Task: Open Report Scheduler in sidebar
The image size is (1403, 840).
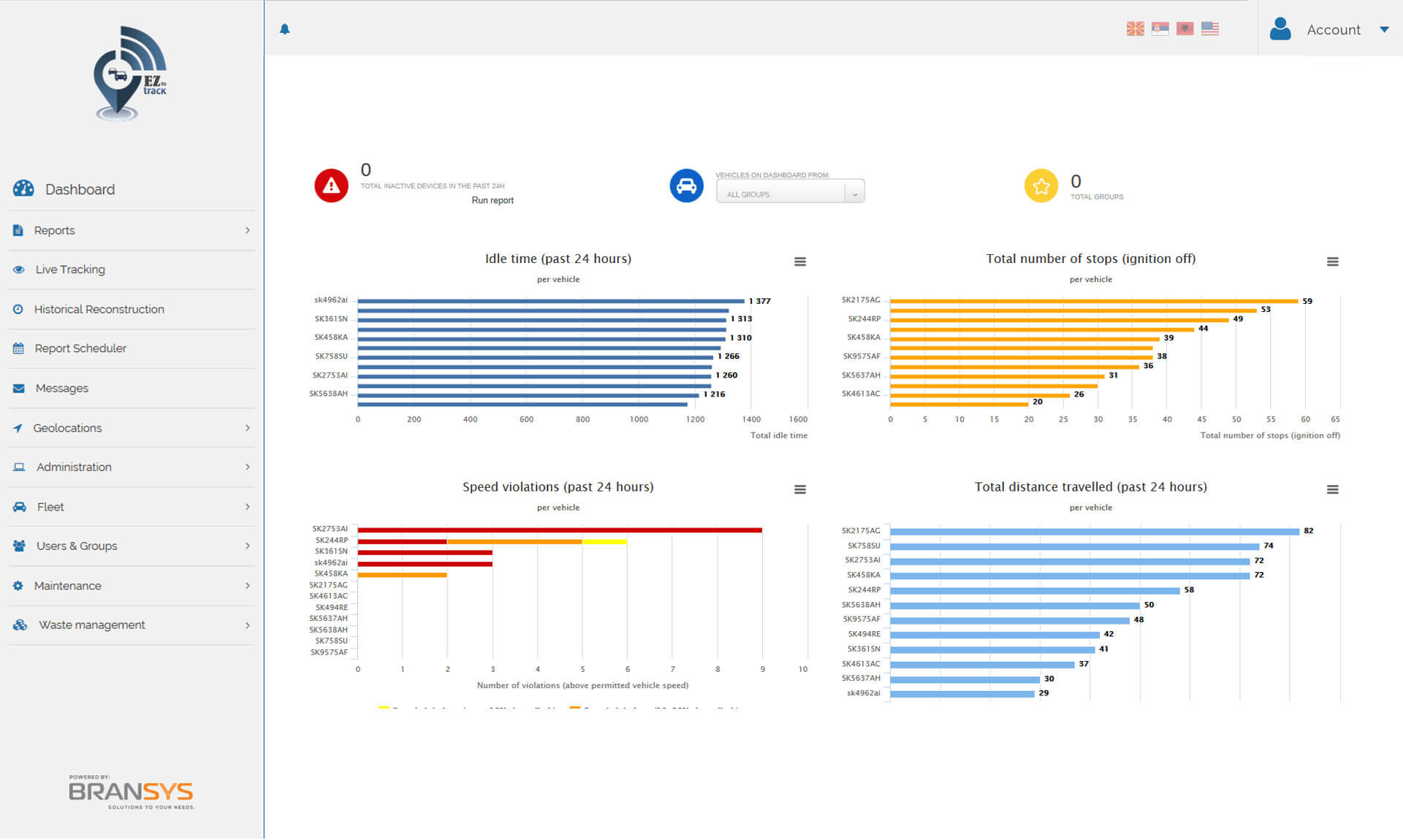Action: click(80, 348)
